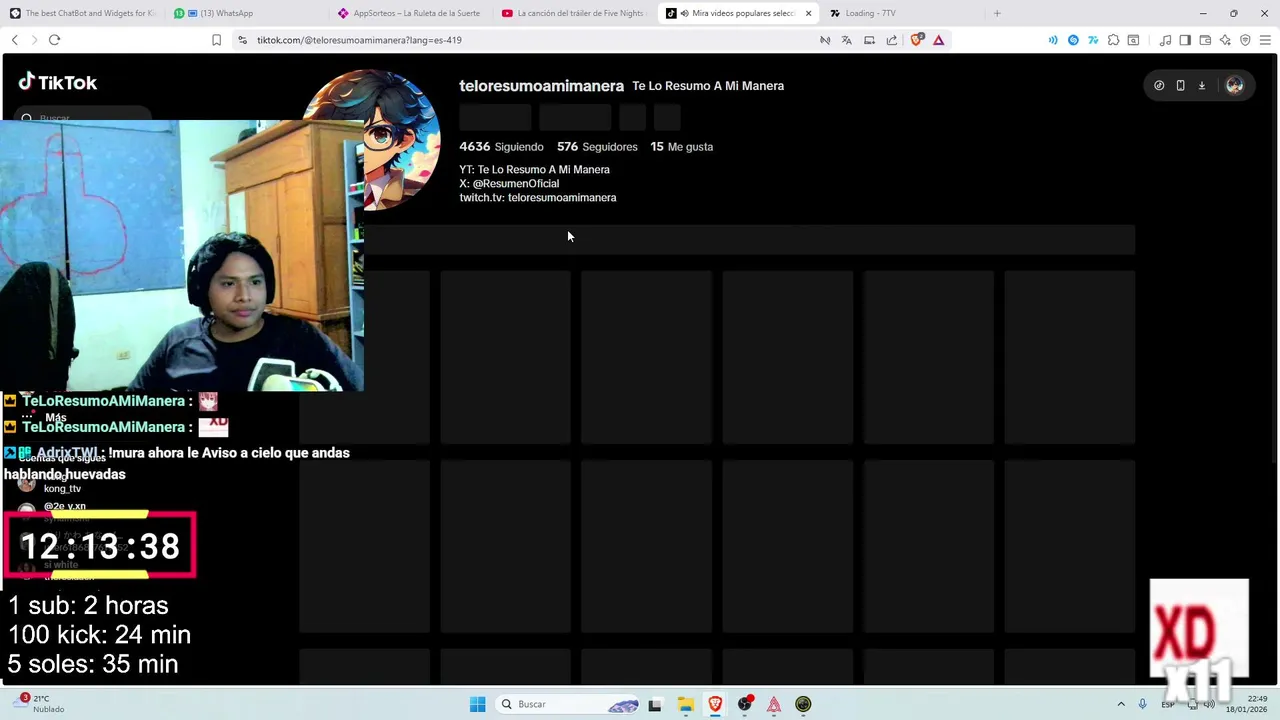Click the tab search window icon

coord(1133,40)
